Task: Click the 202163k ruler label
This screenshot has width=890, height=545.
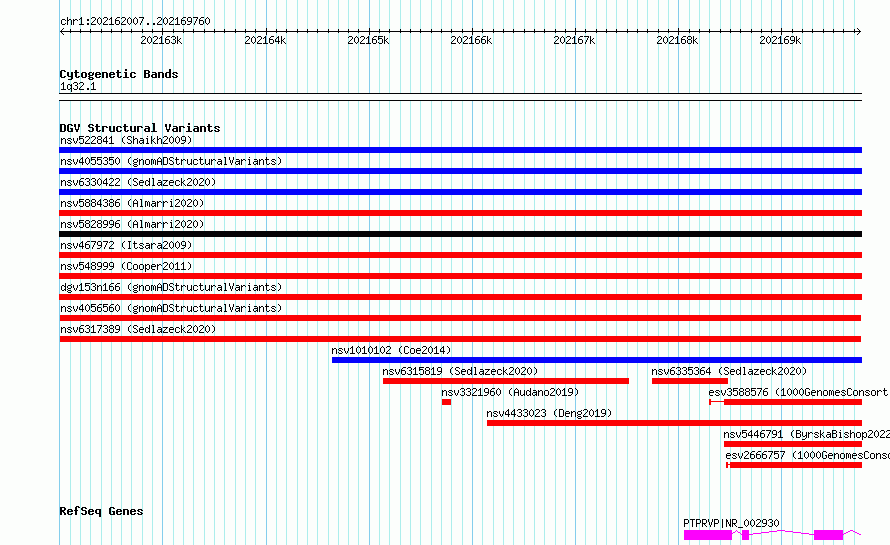Action: coord(161,40)
